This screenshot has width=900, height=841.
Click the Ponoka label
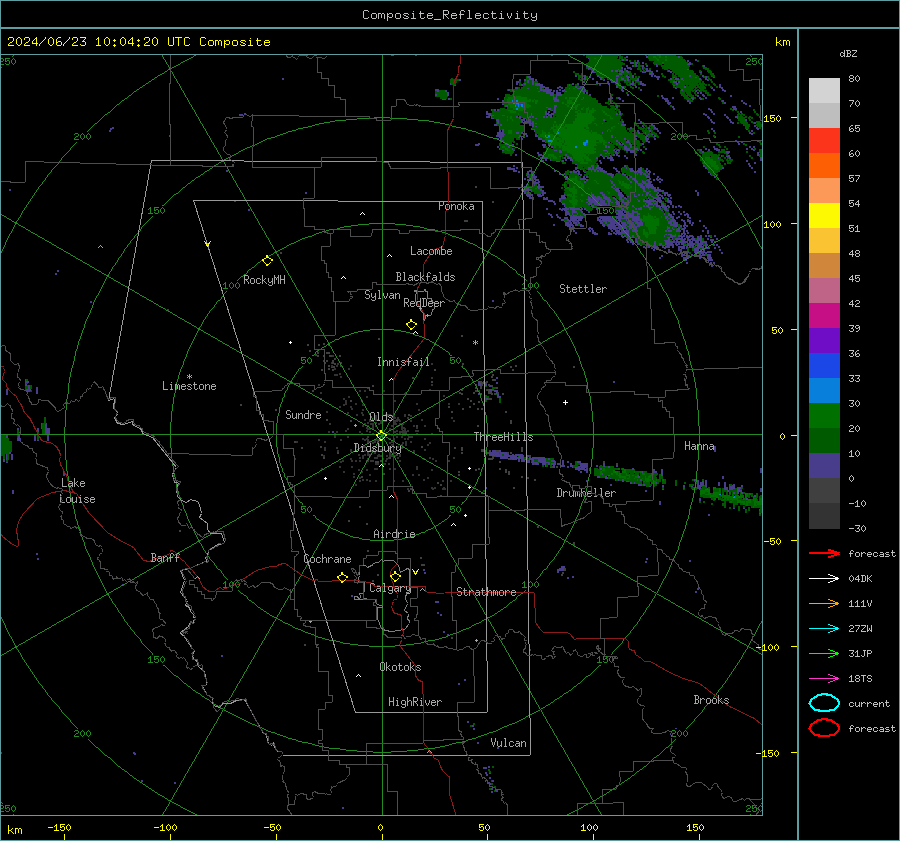pos(456,206)
